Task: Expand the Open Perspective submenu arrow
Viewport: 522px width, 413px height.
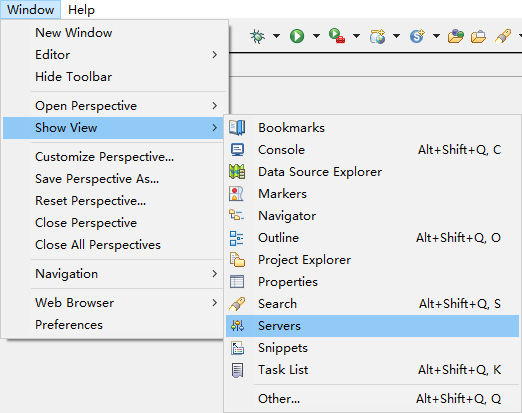Action: pyautogui.click(x=215, y=106)
